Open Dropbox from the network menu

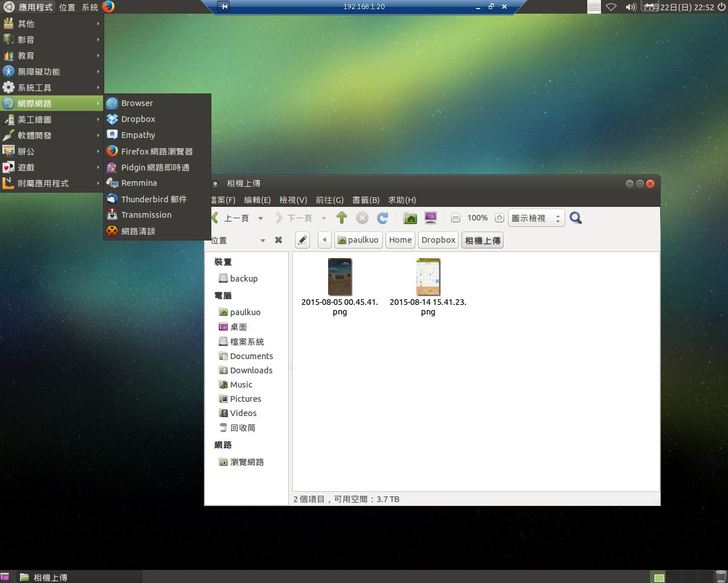(x=138, y=119)
